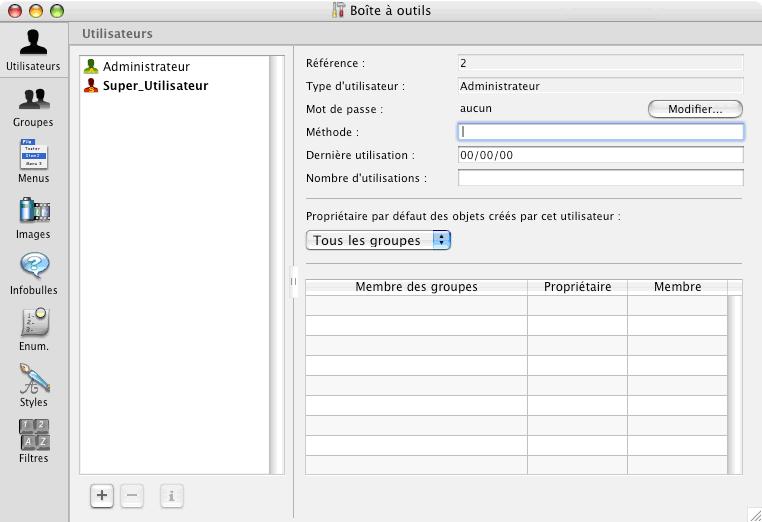The image size is (762, 522).
Task: Click in the Méthode text field
Action: [x=600, y=132]
